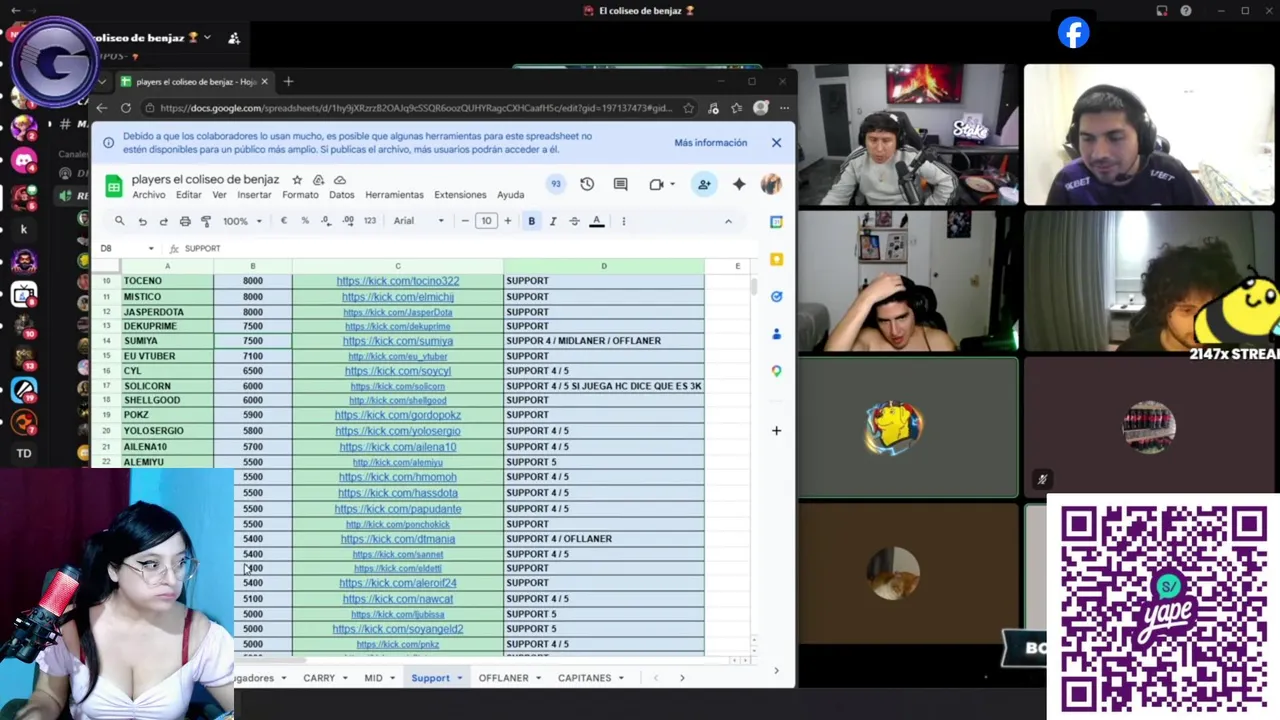Open the Archivo menu
Screen dimensions: 1280x720
149,195
